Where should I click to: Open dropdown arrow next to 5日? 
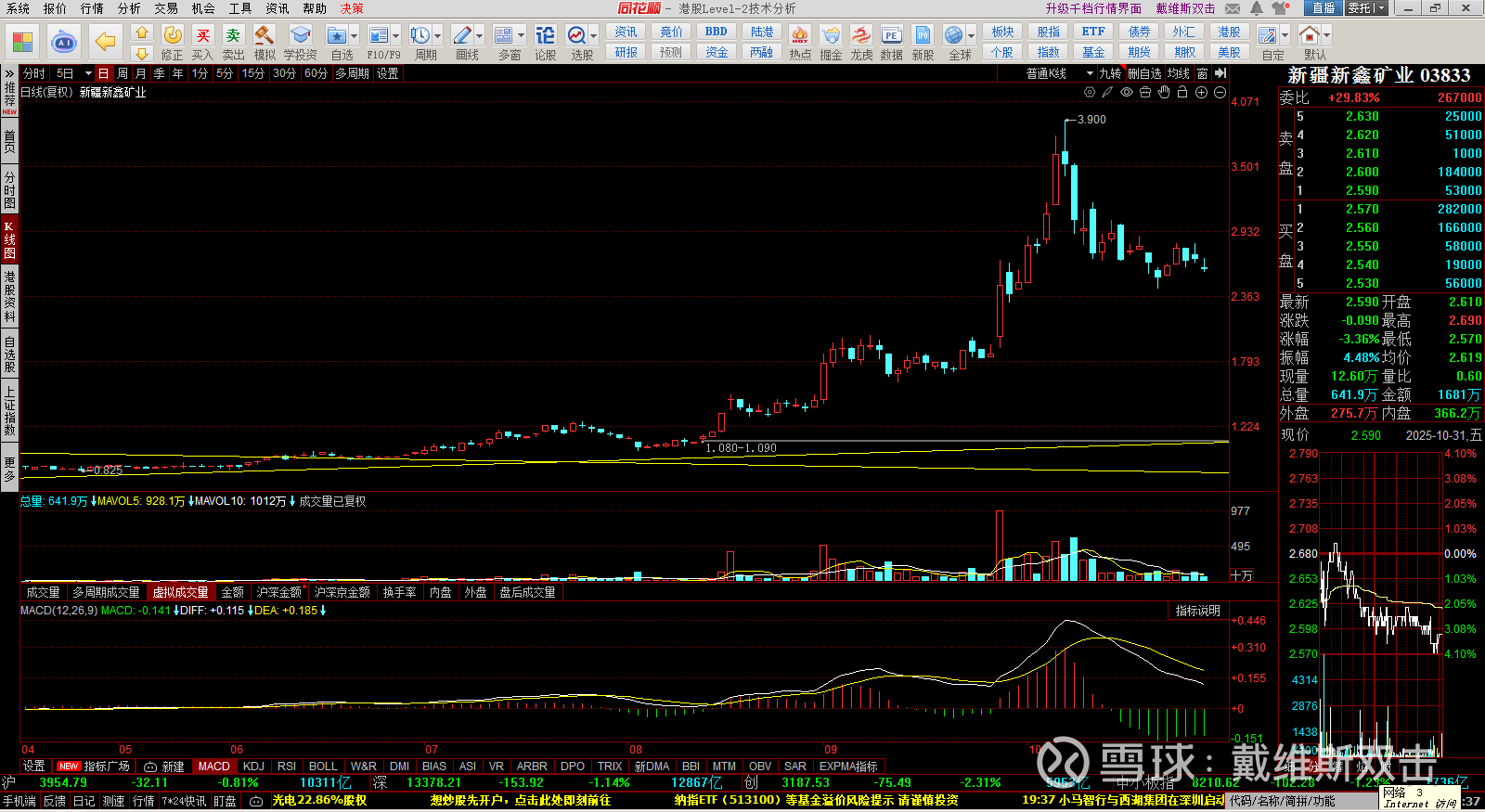pyautogui.click(x=88, y=73)
